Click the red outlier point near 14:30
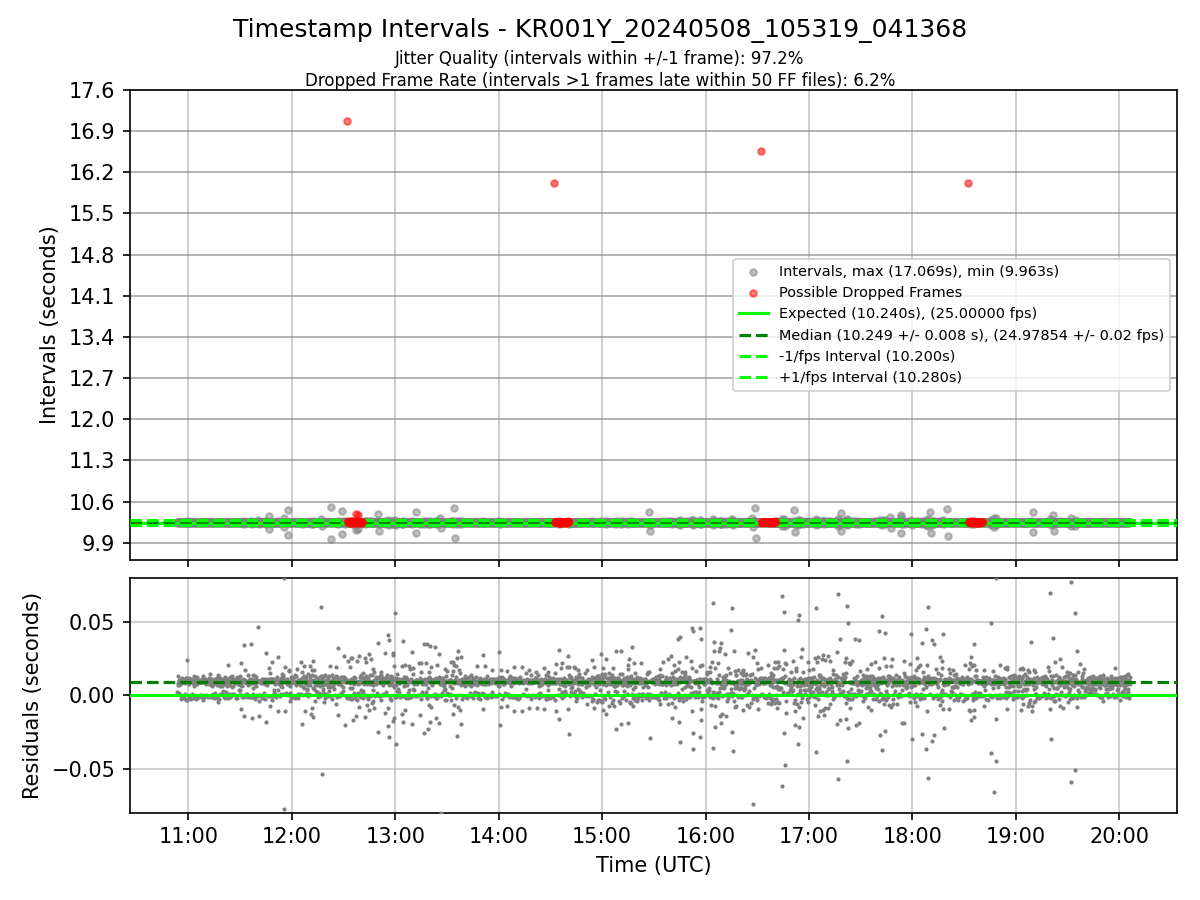Image resolution: width=1200 pixels, height=900 pixels. click(x=554, y=183)
